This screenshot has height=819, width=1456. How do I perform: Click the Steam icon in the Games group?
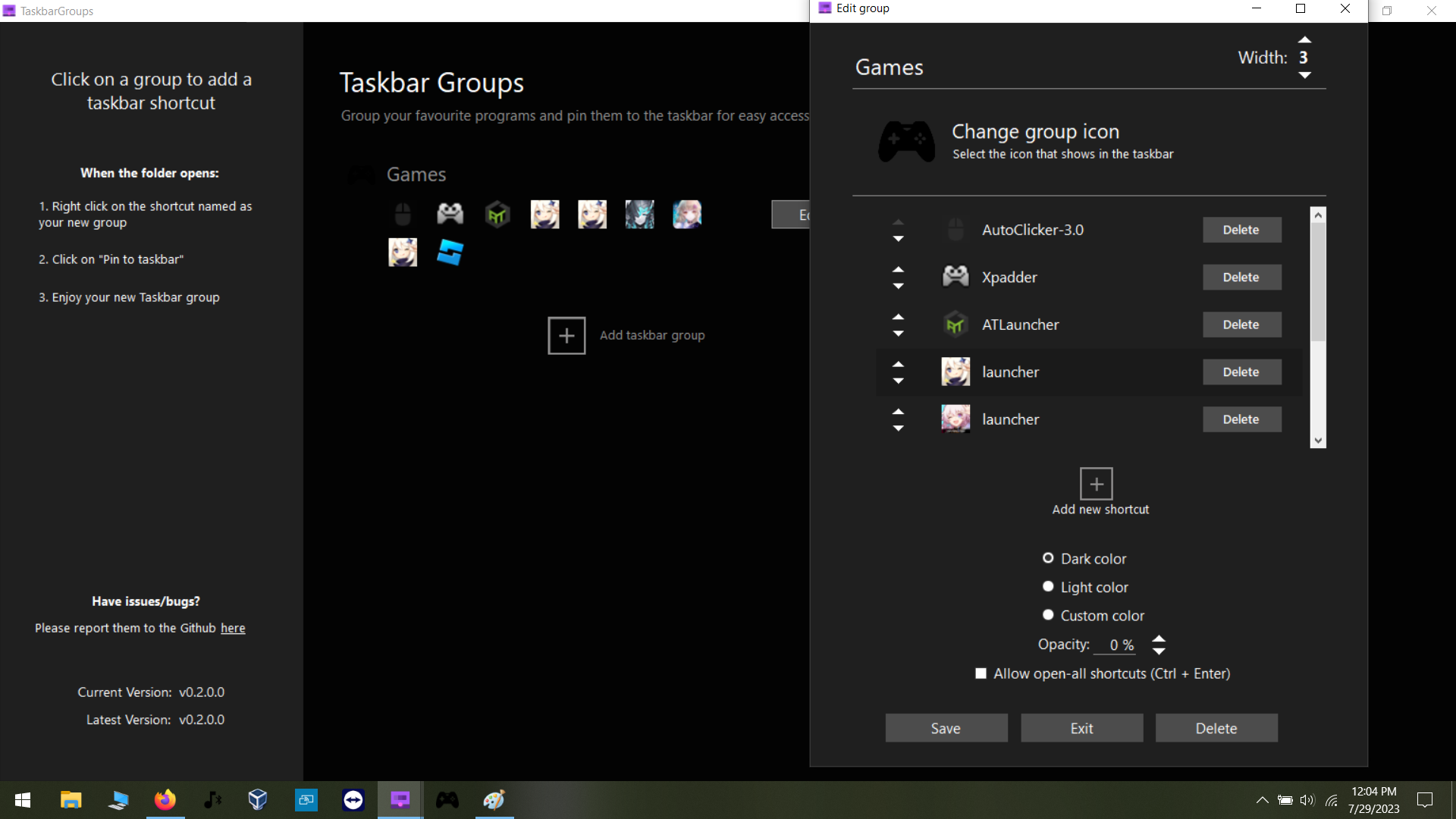(x=450, y=253)
